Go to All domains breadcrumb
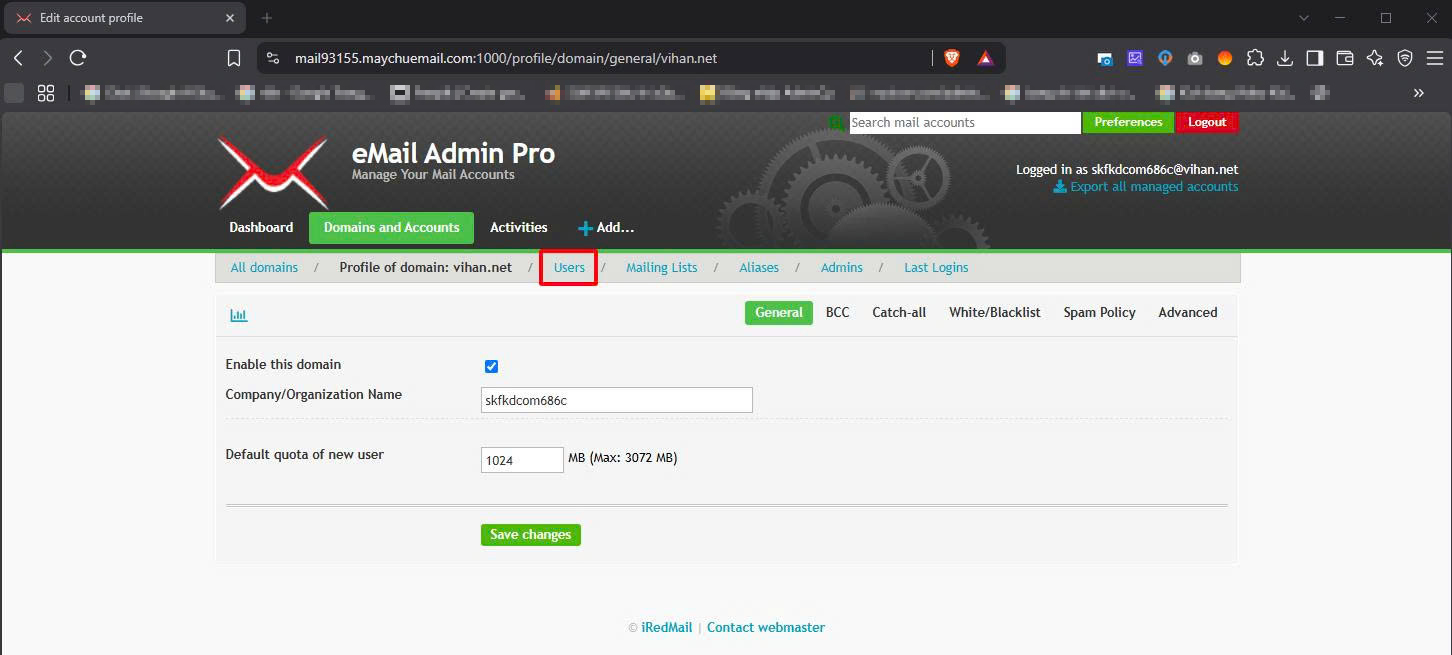This screenshot has height=655, width=1452. [x=264, y=268]
